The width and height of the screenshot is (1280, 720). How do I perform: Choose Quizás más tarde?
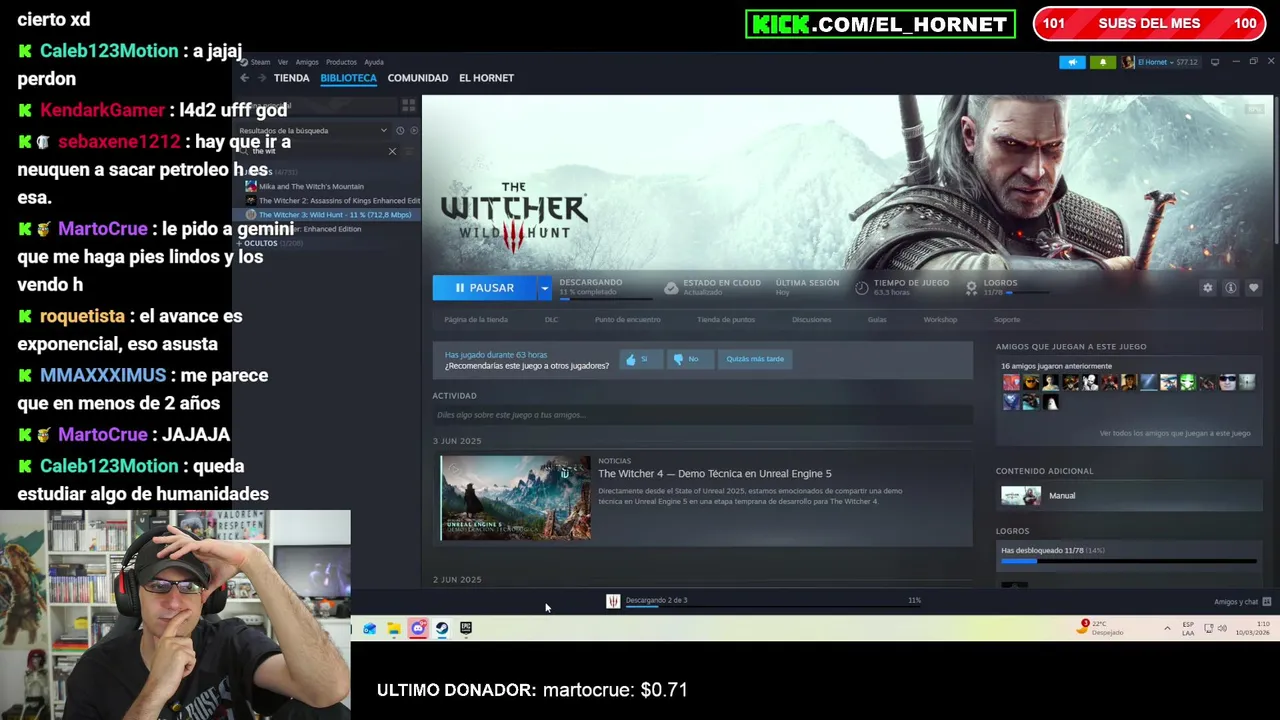755,359
